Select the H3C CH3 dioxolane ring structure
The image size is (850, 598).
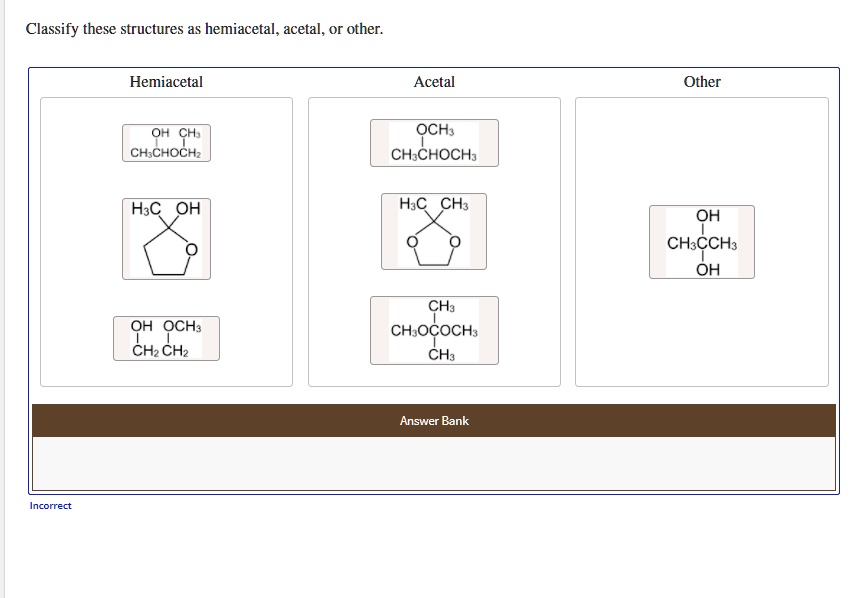pos(432,231)
